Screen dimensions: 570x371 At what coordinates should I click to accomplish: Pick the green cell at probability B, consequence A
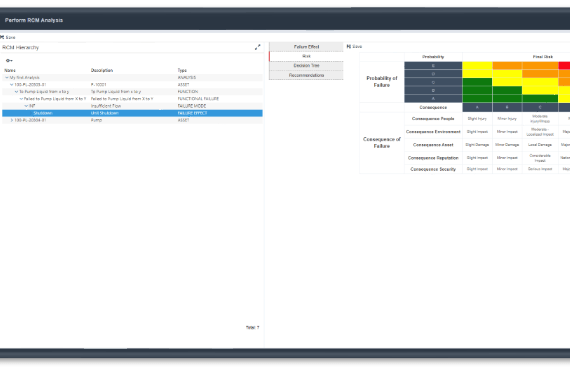coord(477,90)
